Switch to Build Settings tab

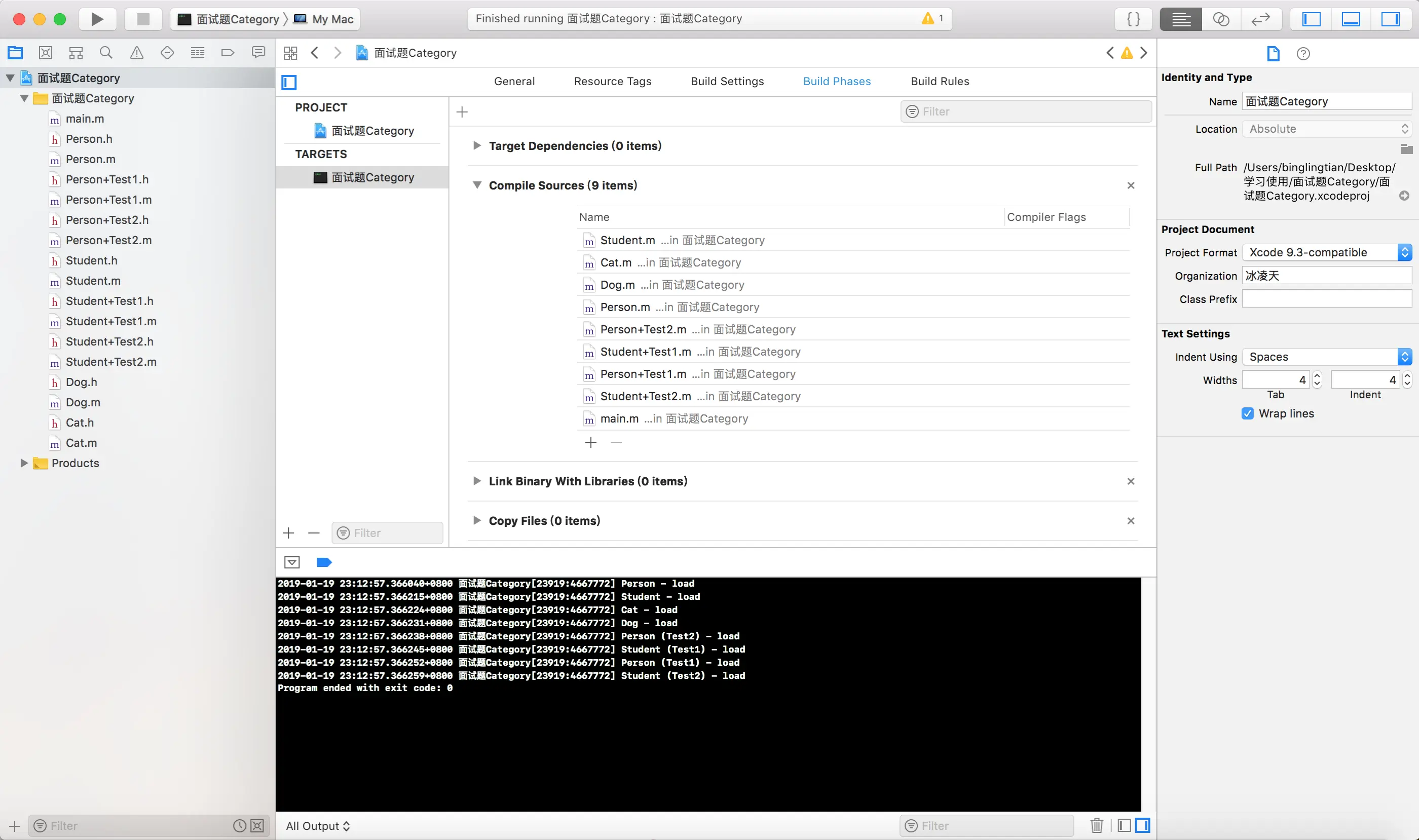727,82
